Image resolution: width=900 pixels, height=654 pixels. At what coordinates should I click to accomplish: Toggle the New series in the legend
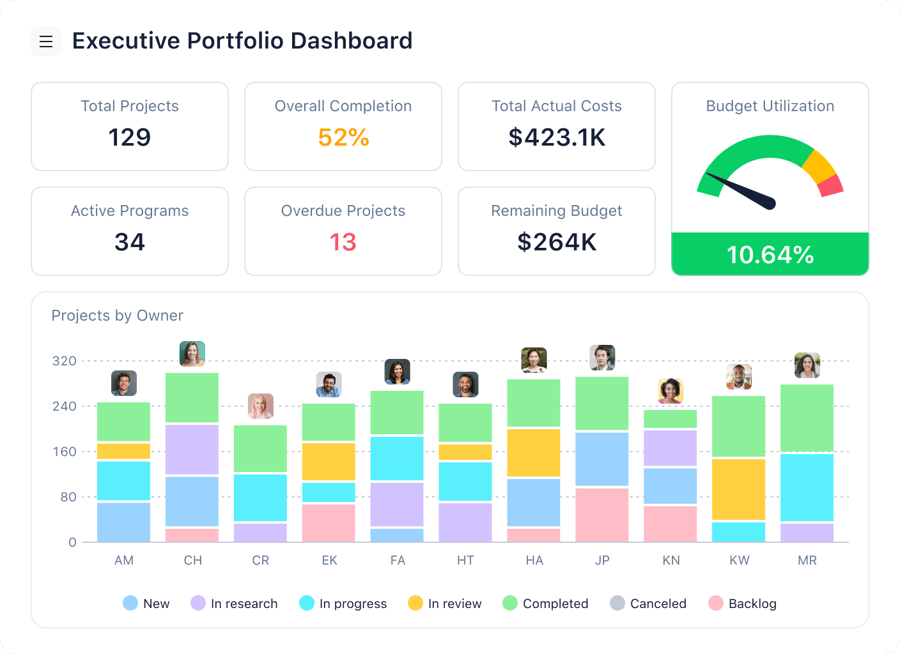pyautogui.click(x=146, y=603)
